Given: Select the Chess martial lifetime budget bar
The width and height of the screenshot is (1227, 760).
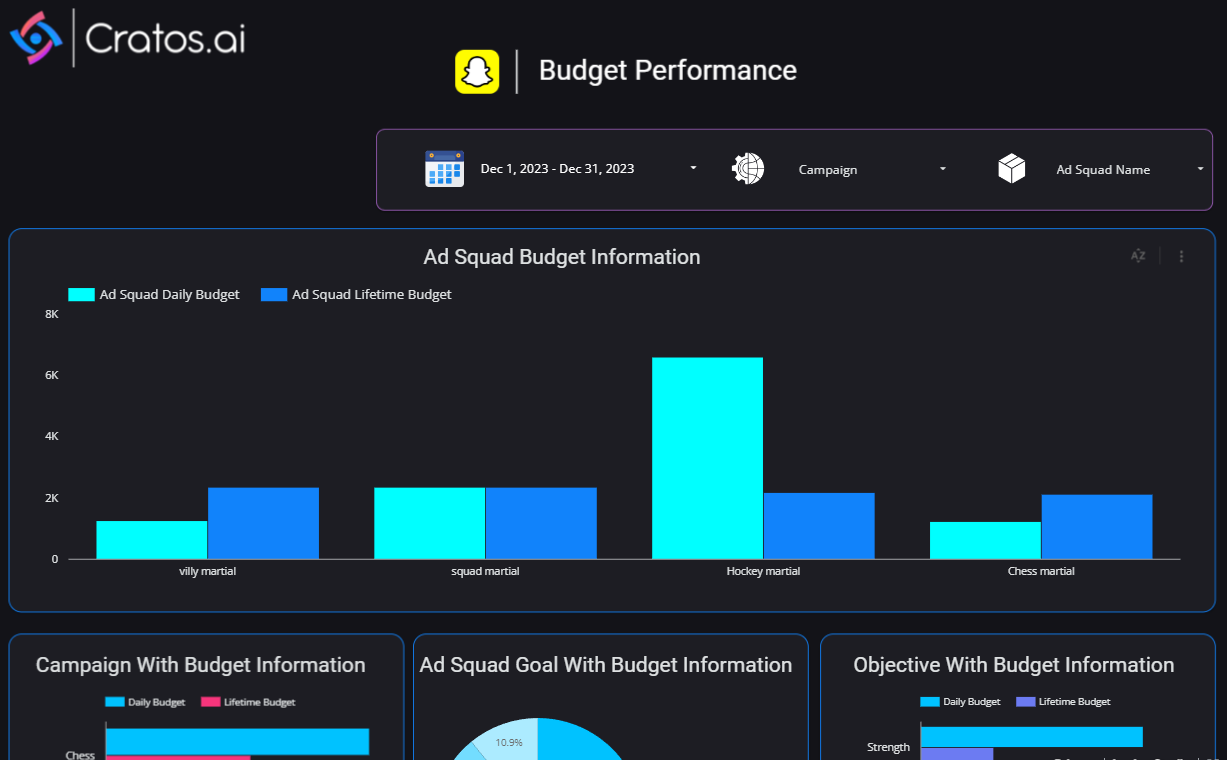Looking at the screenshot, I should (1097, 527).
